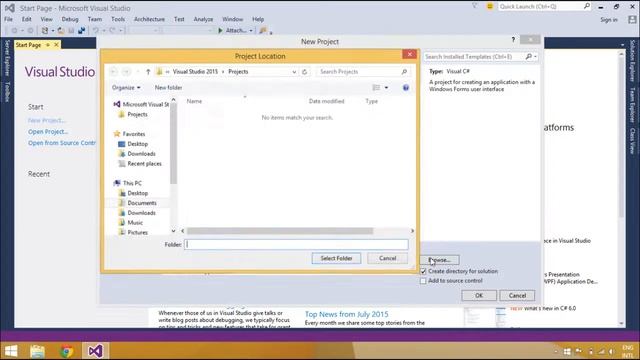Click the Folder name input field
640x360 pixels.
pos(296,244)
